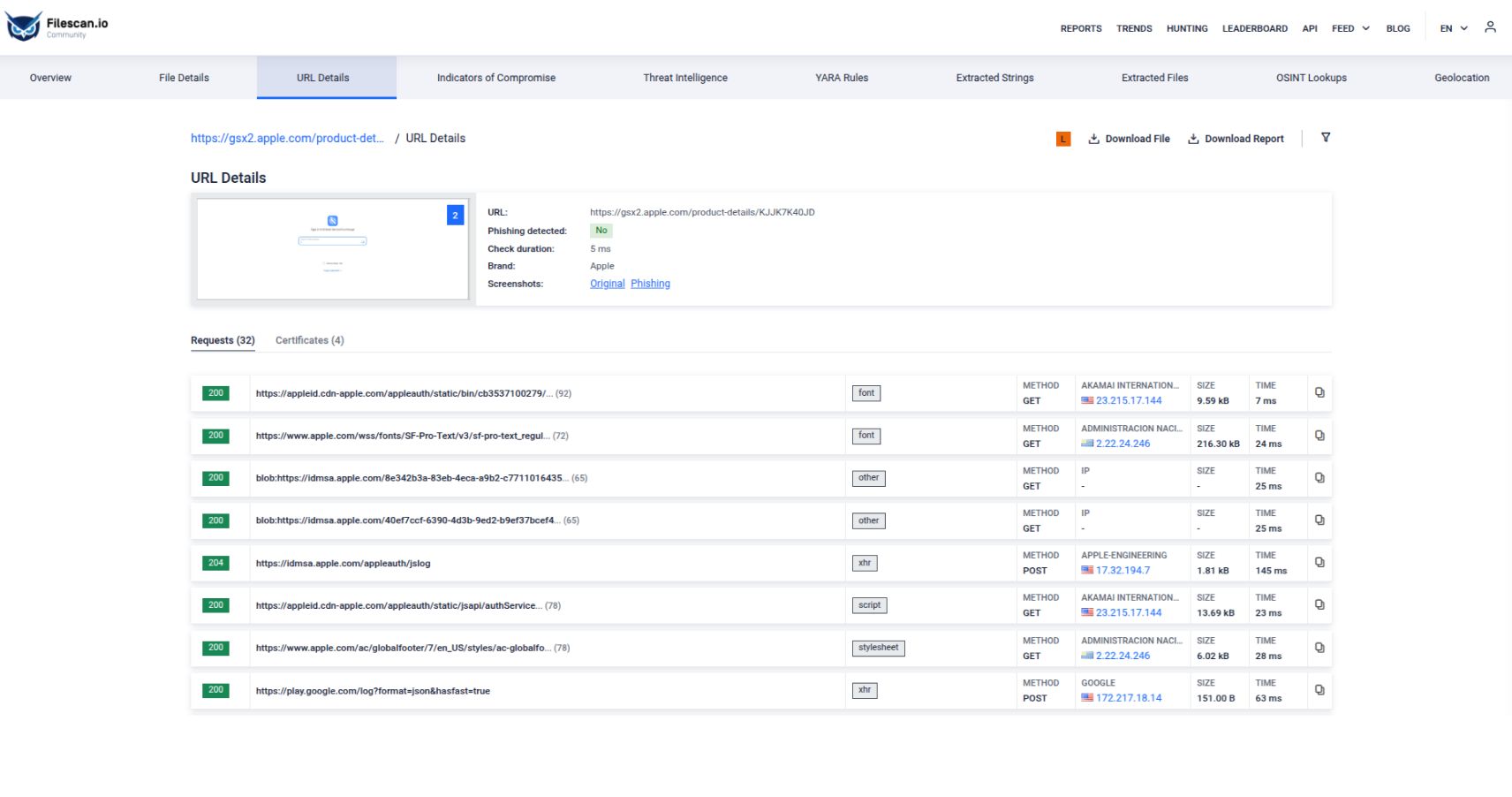
Task: Copy the idmsa.apple.com jslog request
Action: tap(1319, 563)
